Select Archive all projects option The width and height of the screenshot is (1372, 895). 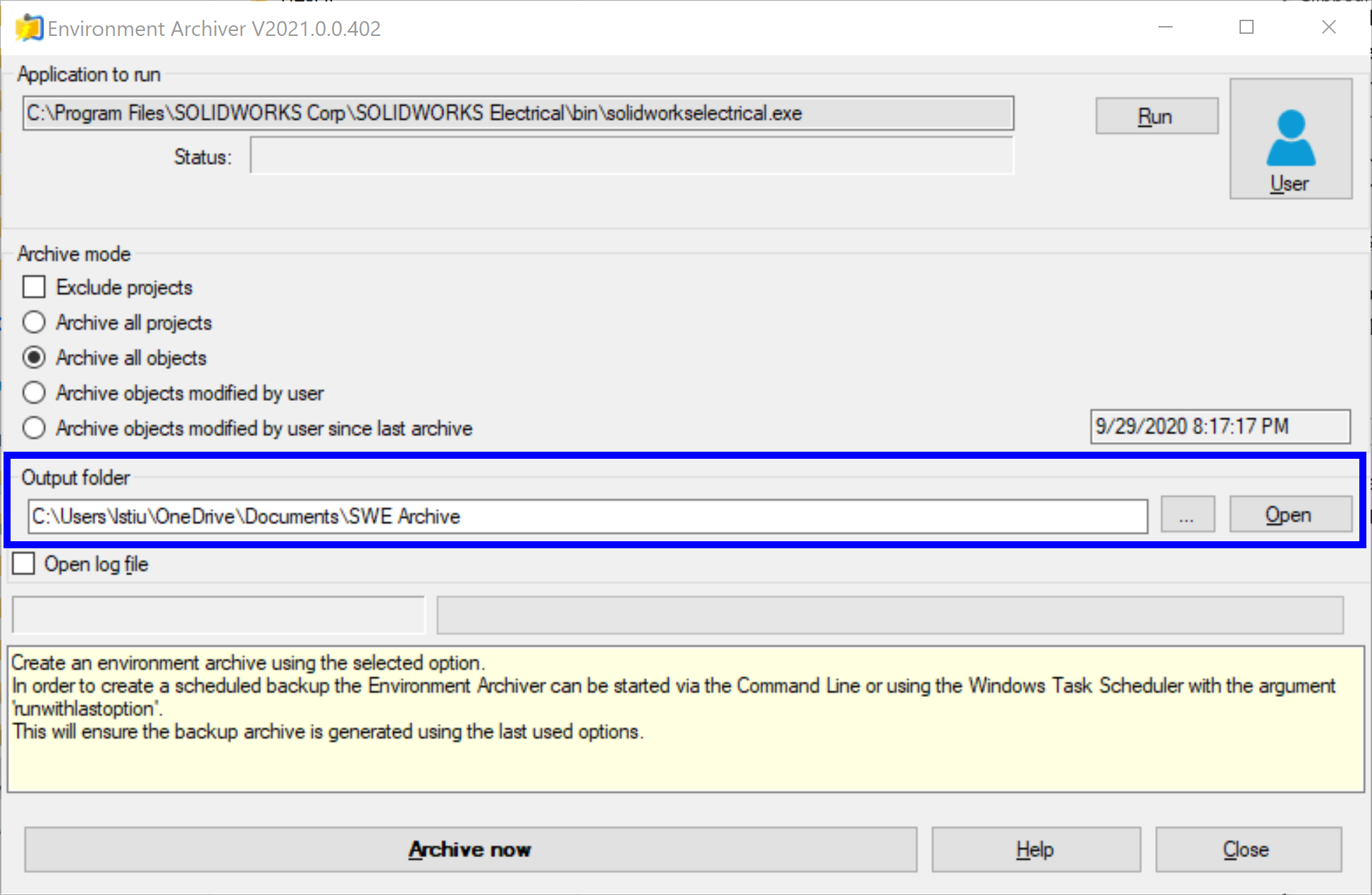(34, 322)
